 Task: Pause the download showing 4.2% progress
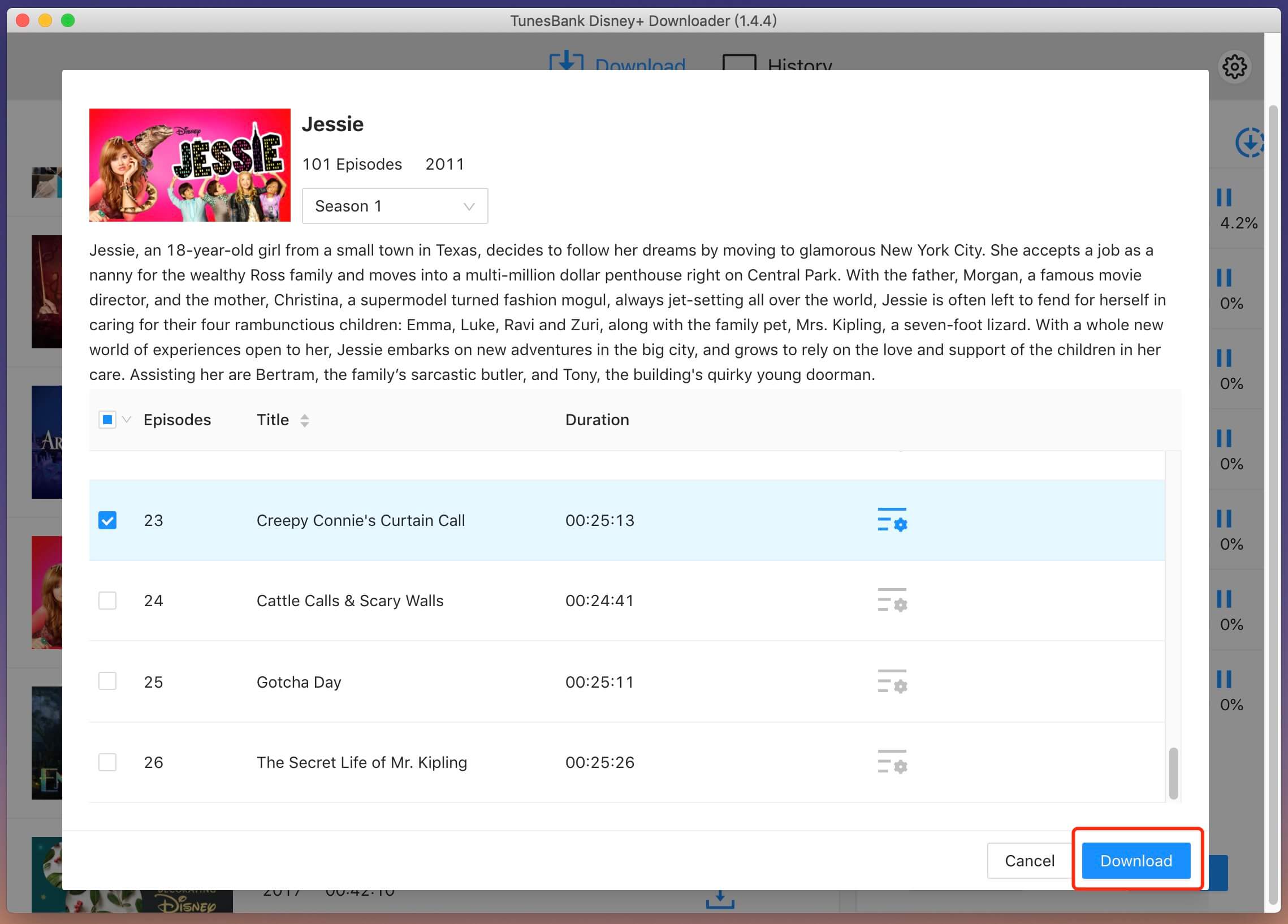point(1224,197)
